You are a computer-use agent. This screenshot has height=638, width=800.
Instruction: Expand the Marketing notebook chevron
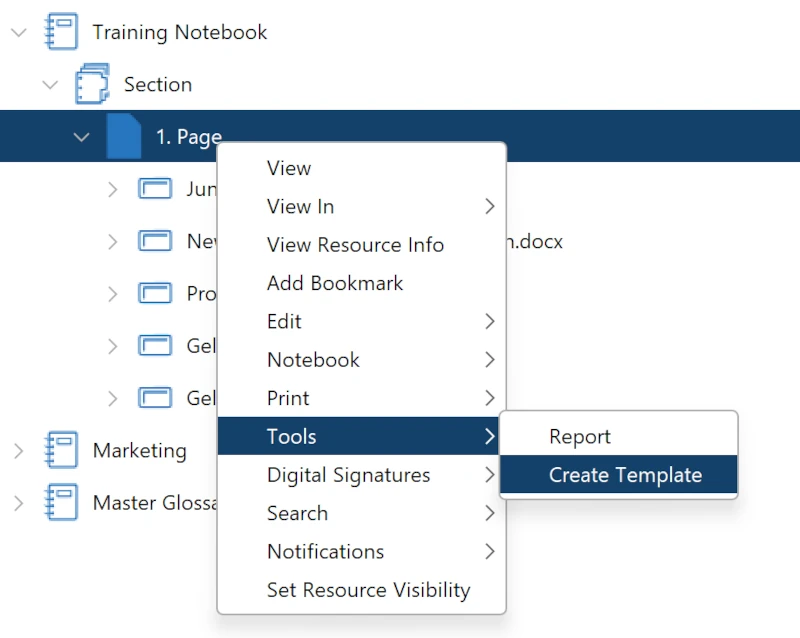pos(19,451)
